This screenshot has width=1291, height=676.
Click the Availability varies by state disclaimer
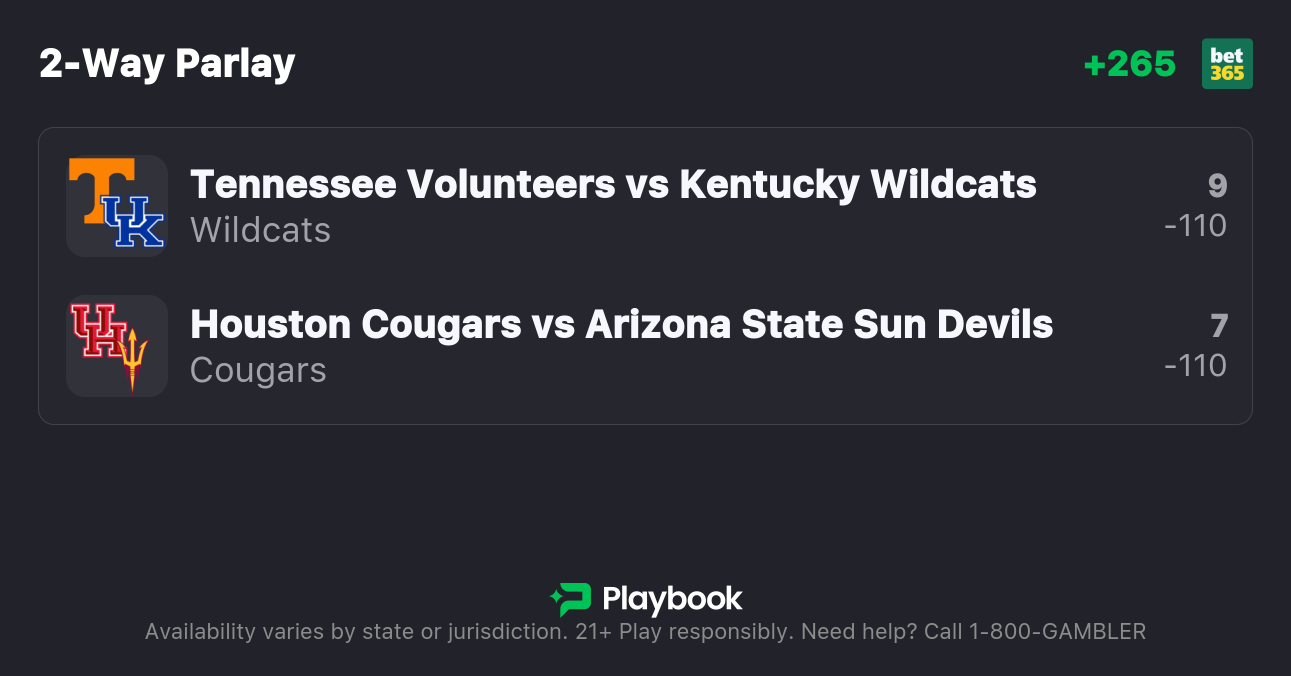pyautogui.click(x=355, y=632)
